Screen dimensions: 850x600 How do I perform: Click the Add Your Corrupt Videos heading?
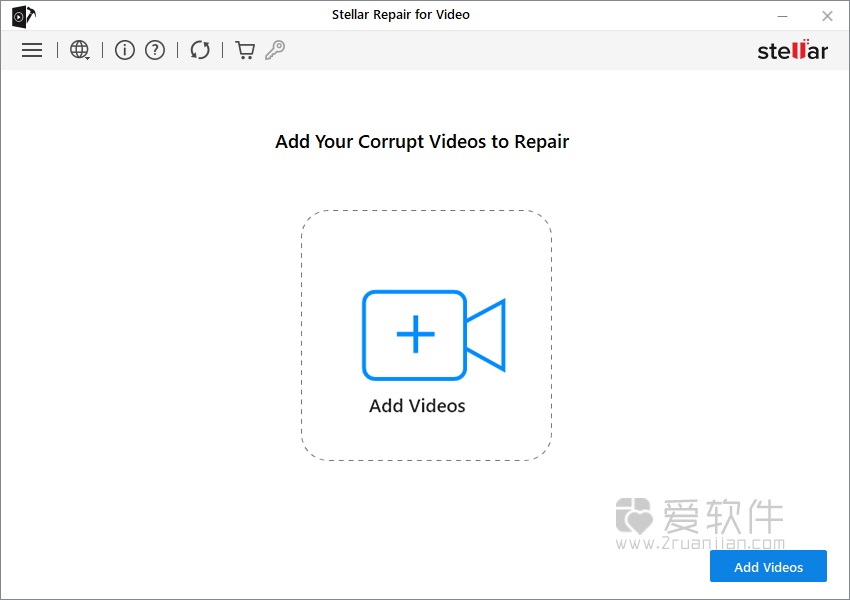click(422, 141)
